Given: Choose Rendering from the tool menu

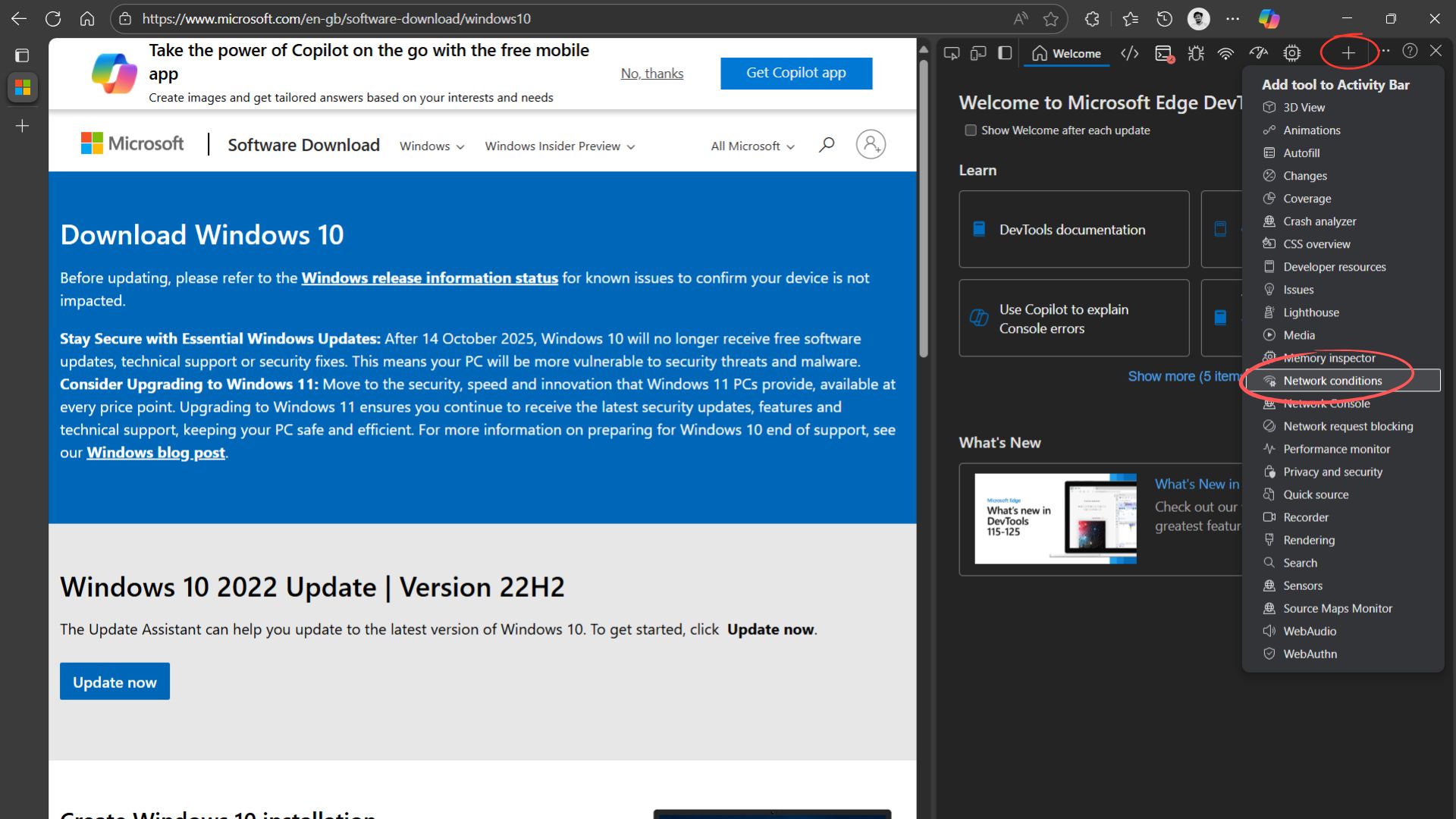Looking at the screenshot, I should click(x=1343, y=540).
